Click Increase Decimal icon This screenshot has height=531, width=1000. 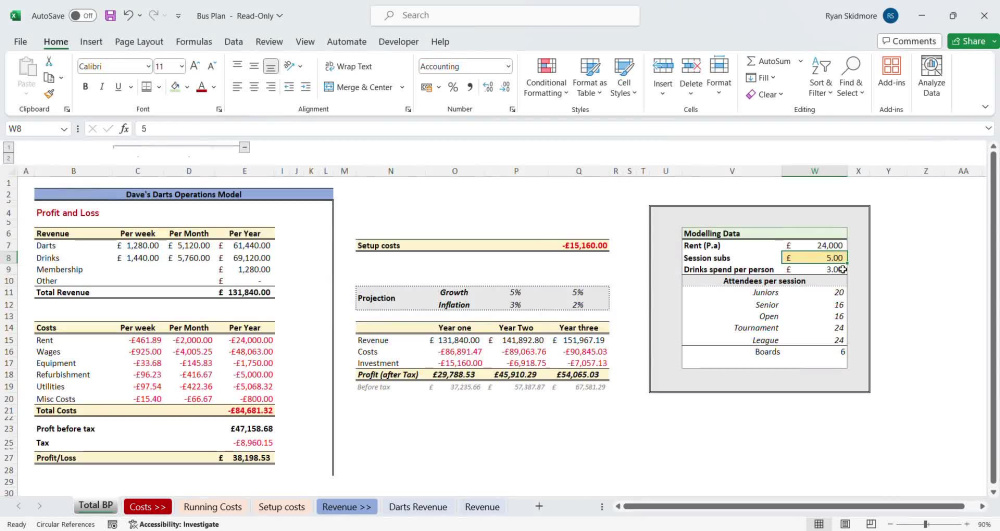488,87
